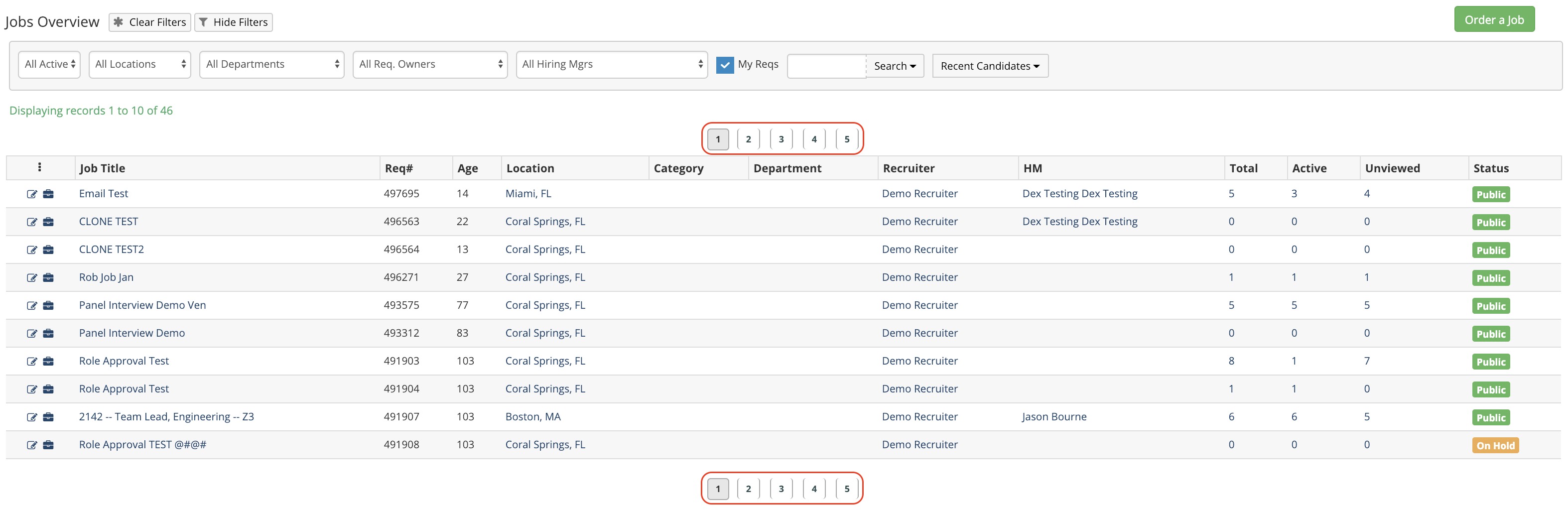Image resolution: width=1568 pixels, height=510 pixels.
Task: Go to page 2 in bottom pagination
Action: 748,489
